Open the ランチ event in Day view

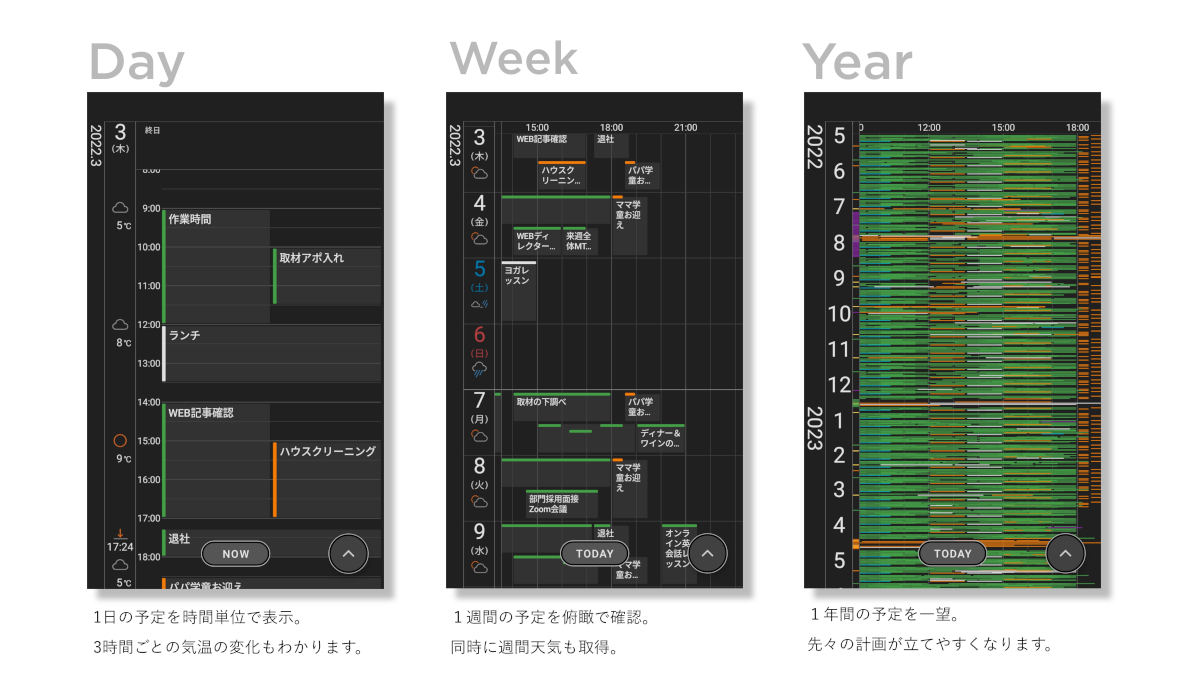(271, 353)
